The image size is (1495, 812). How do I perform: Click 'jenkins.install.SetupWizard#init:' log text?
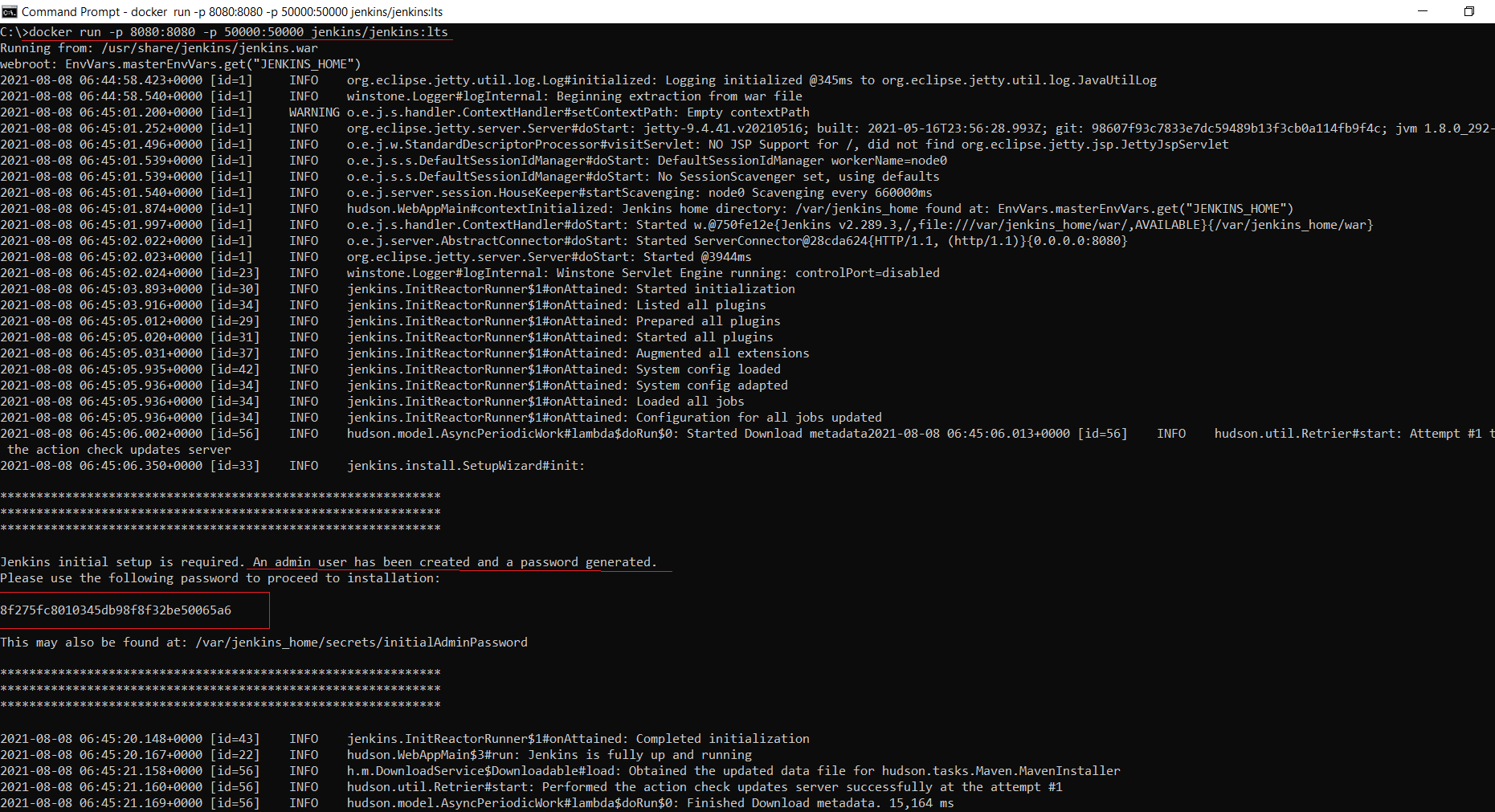(x=466, y=466)
